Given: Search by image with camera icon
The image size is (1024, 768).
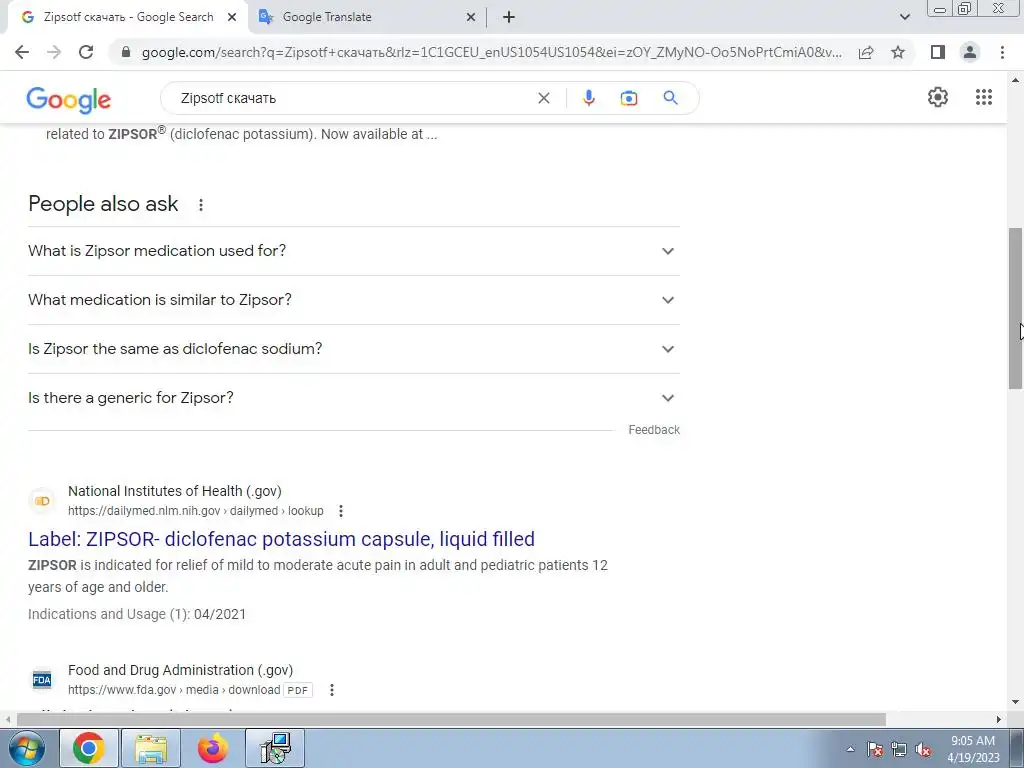Looking at the screenshot, I should coord(628,98).
